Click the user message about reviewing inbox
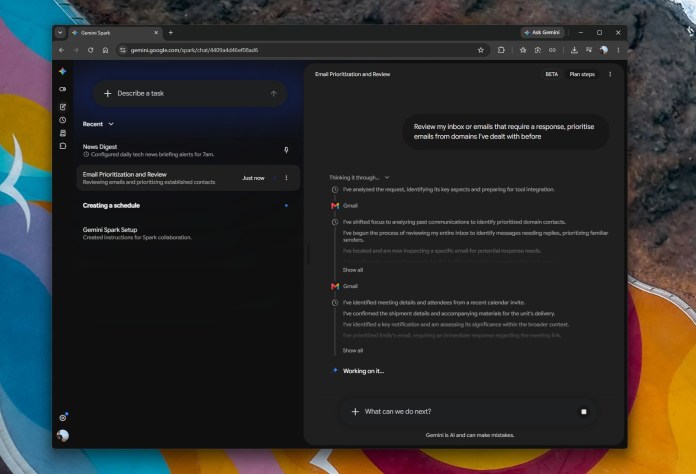 click(505, 132)
